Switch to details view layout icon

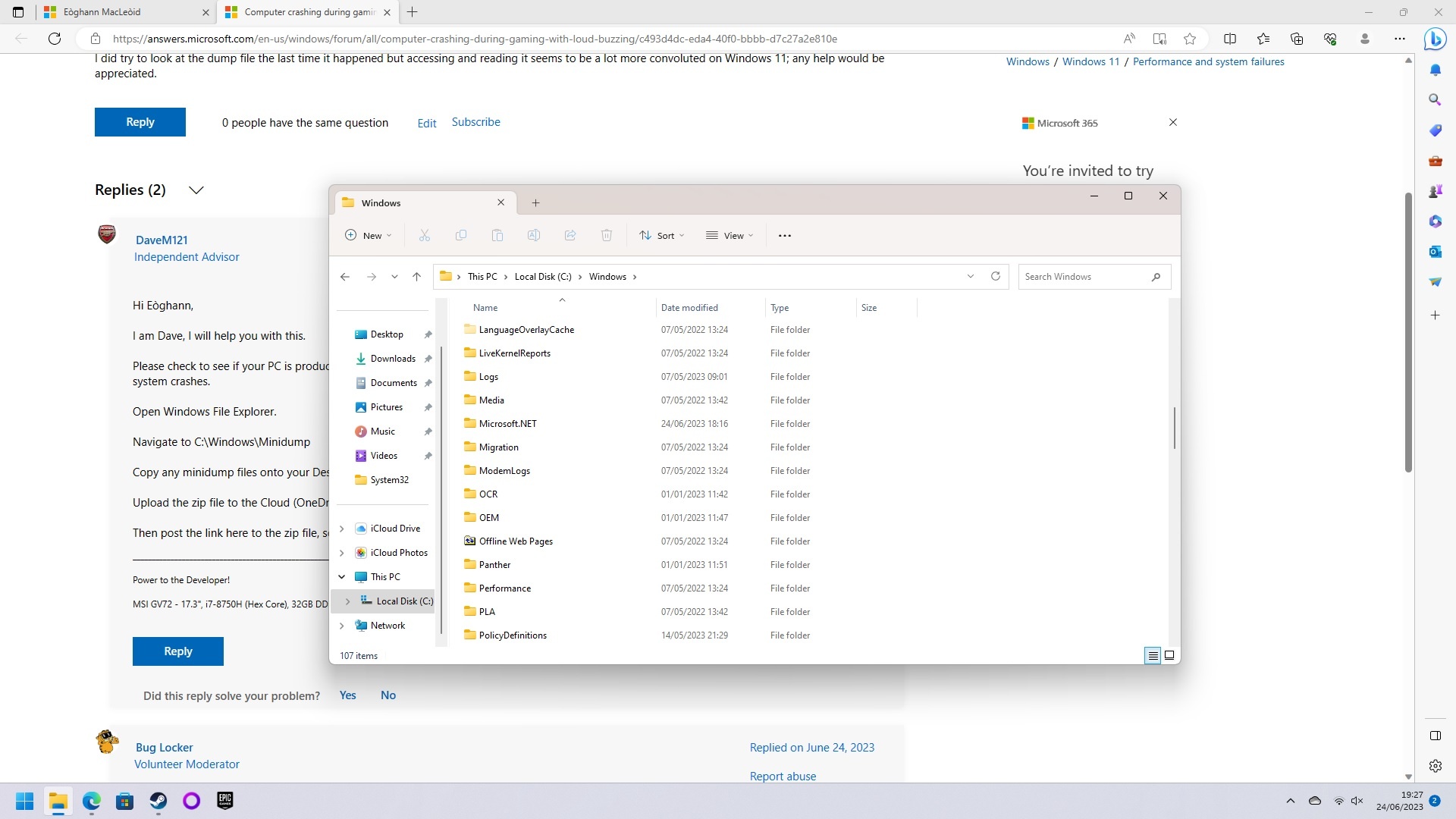click(x=1153, y=656)
